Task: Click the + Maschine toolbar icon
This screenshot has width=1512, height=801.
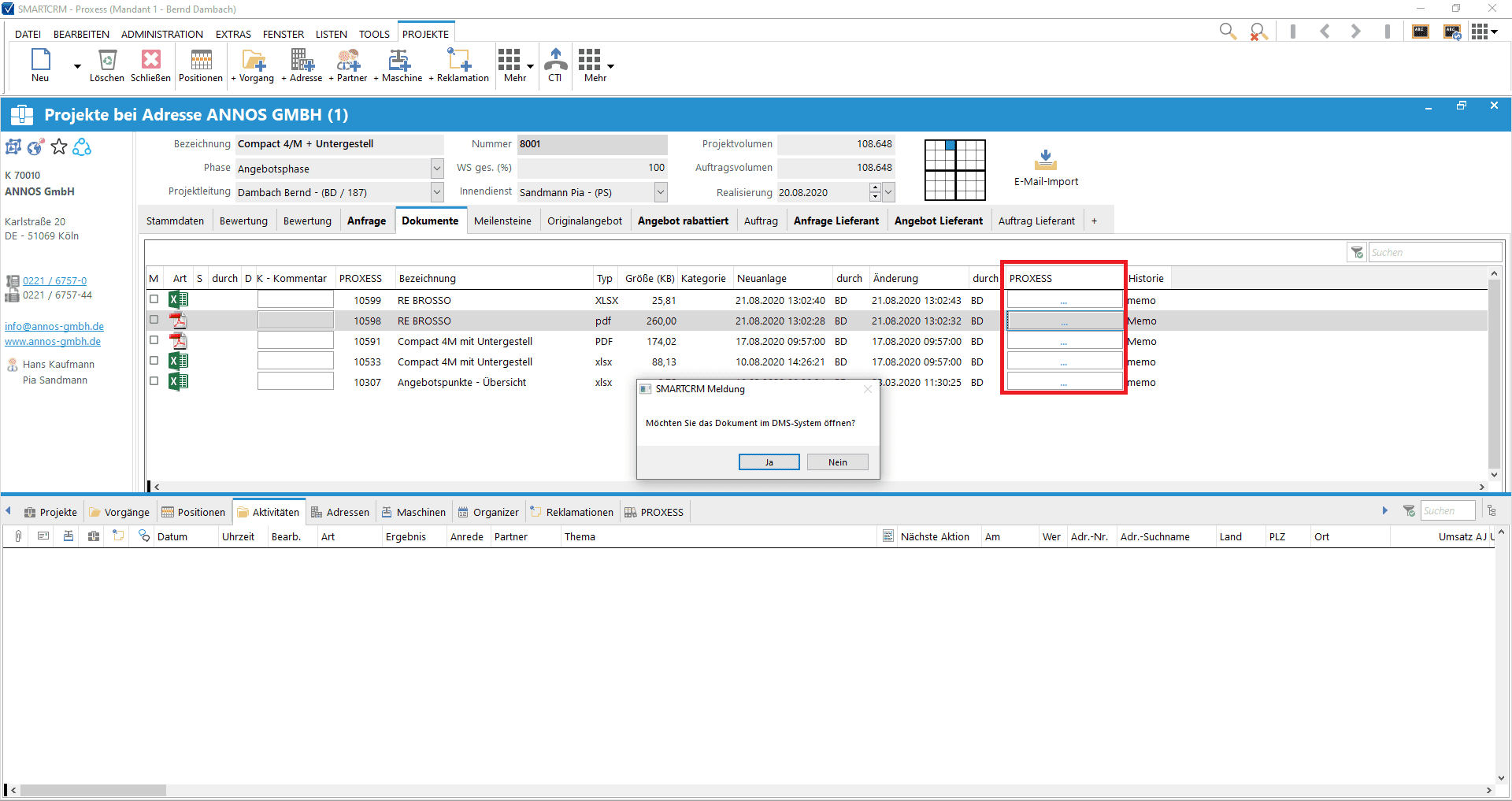Action: point(399,60)
